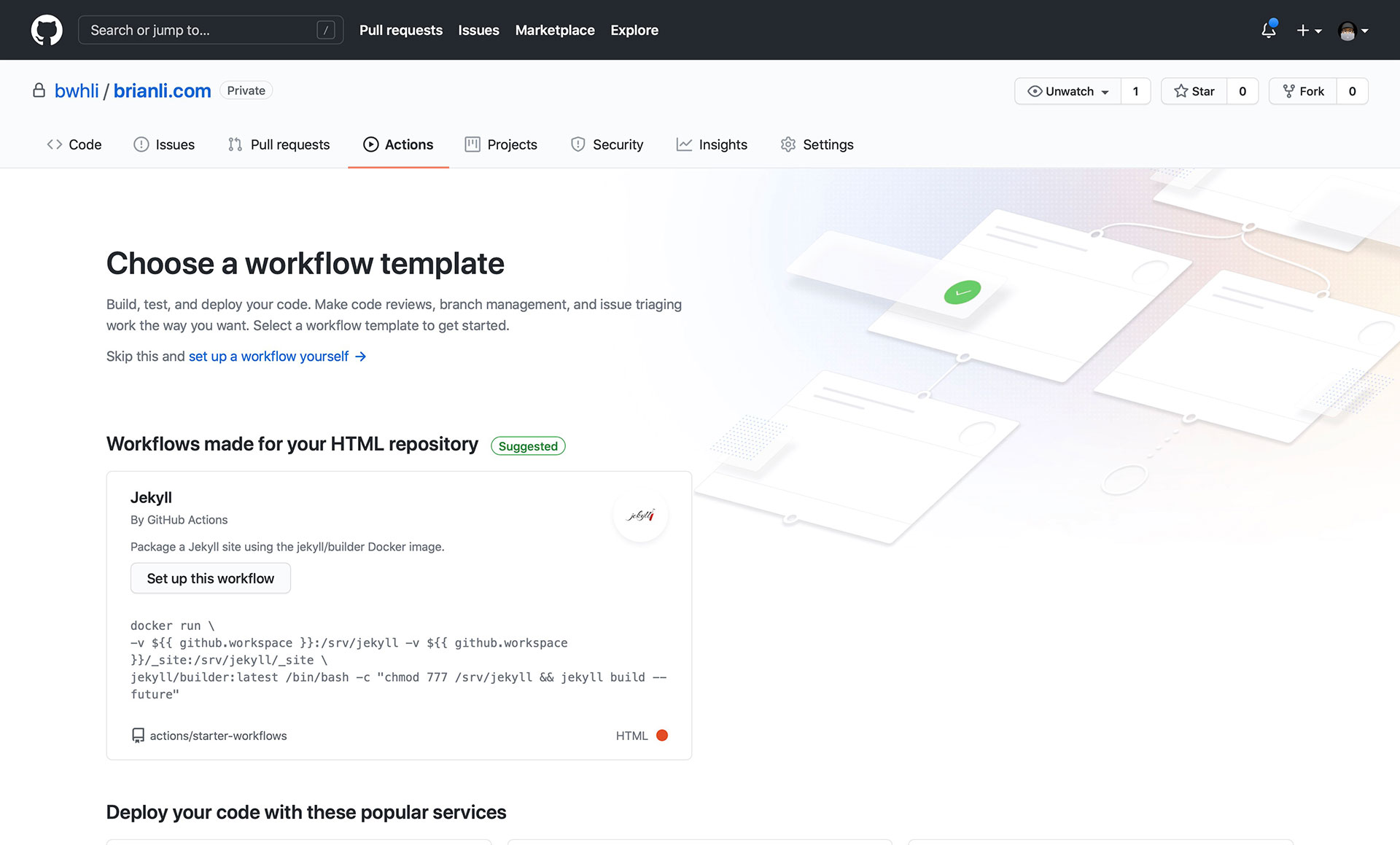Switch to the repository Issues tab
Viewport: 1400px width, 845px height.
pos(164,144)
